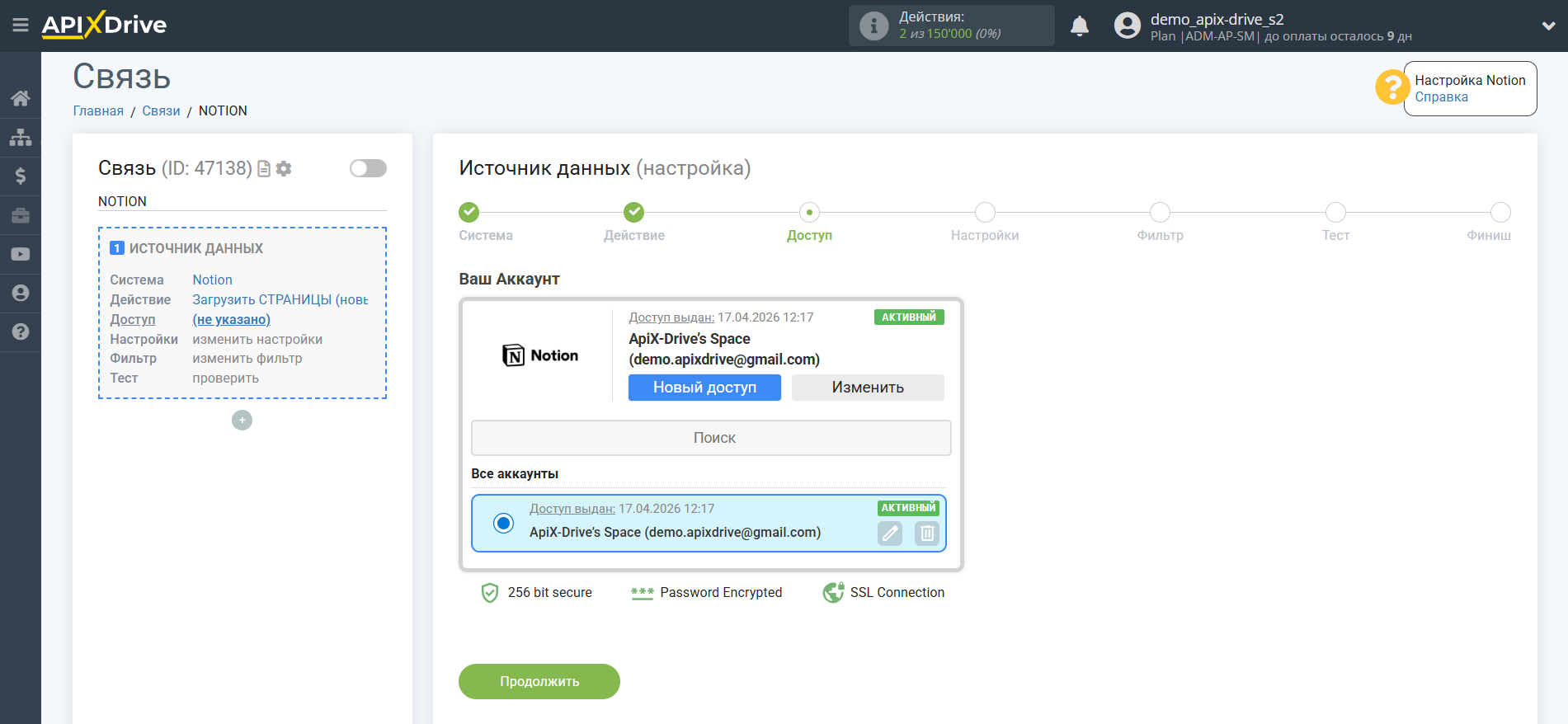Image resolution: width=1568 pixels, height=724 pixels.
Task: Click the actions info icon
Action: click(873, 26)
